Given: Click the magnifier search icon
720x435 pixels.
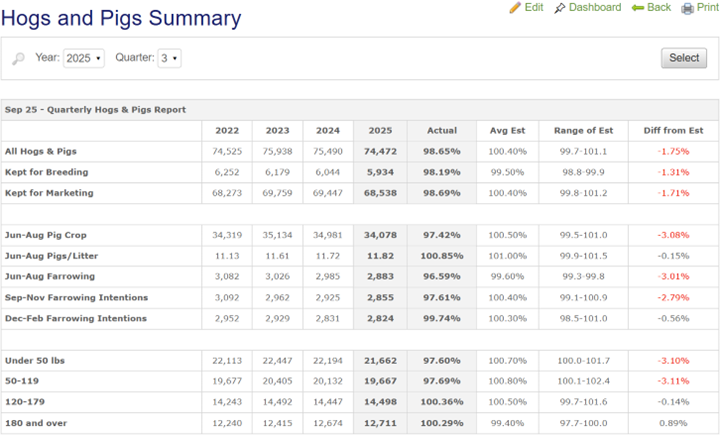Looking at the screenshot, I should coord(18,59).
